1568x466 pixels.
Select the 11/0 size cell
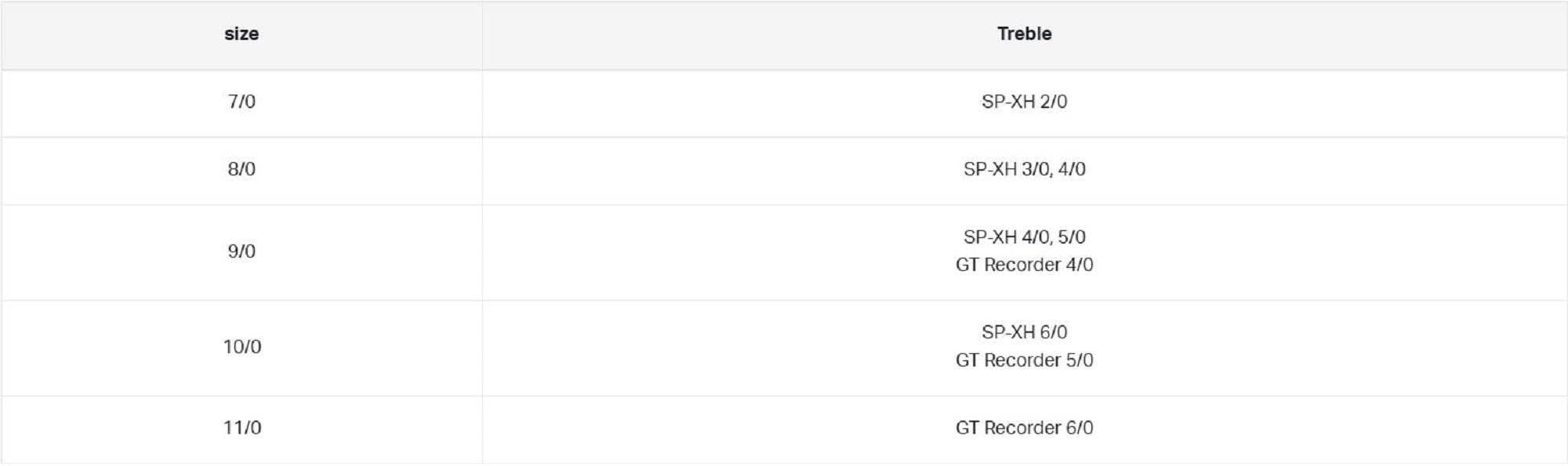coord(241,428)
